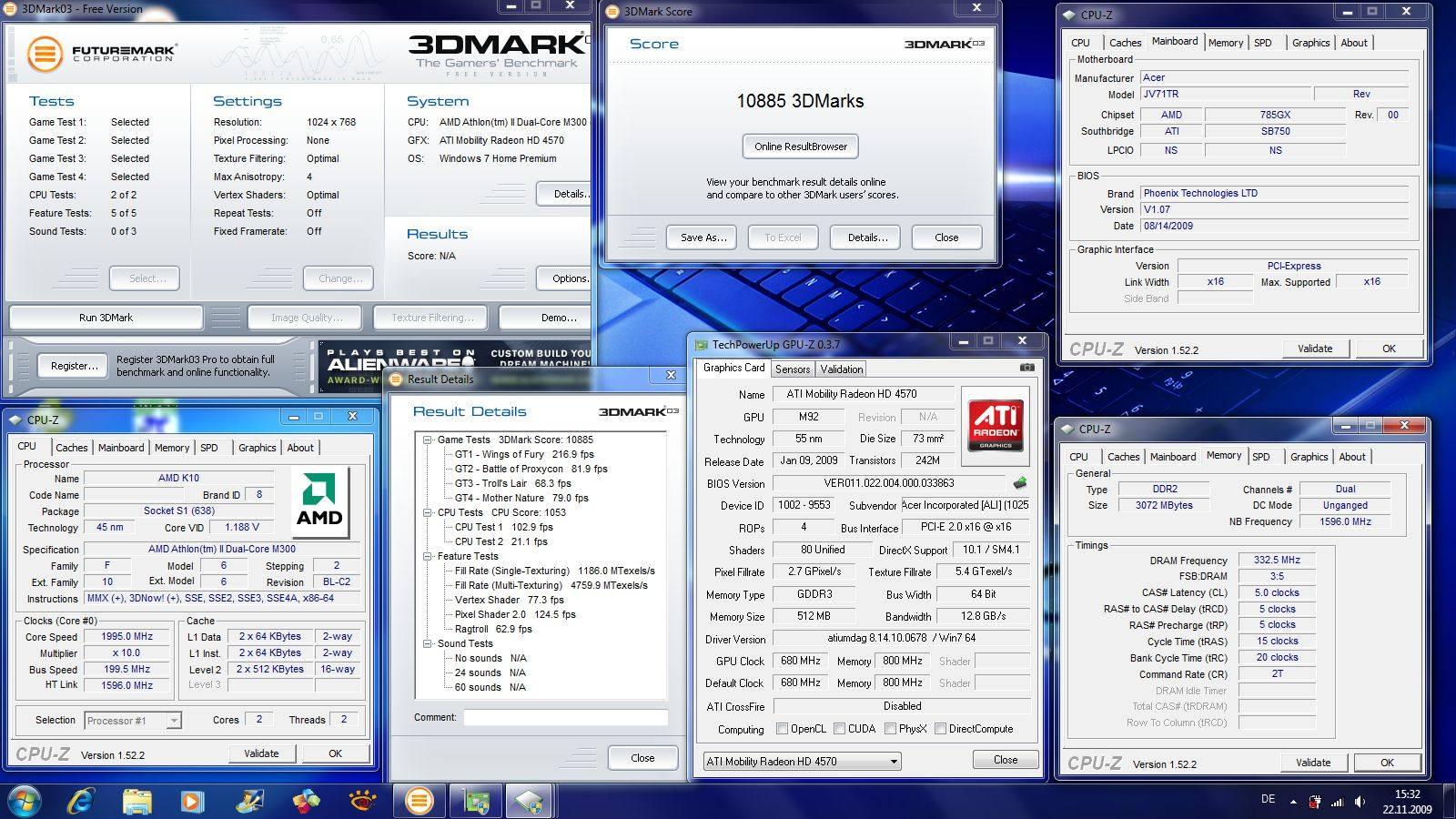Click title icon of CPU-Z Mainboard window

point(1069,15)
